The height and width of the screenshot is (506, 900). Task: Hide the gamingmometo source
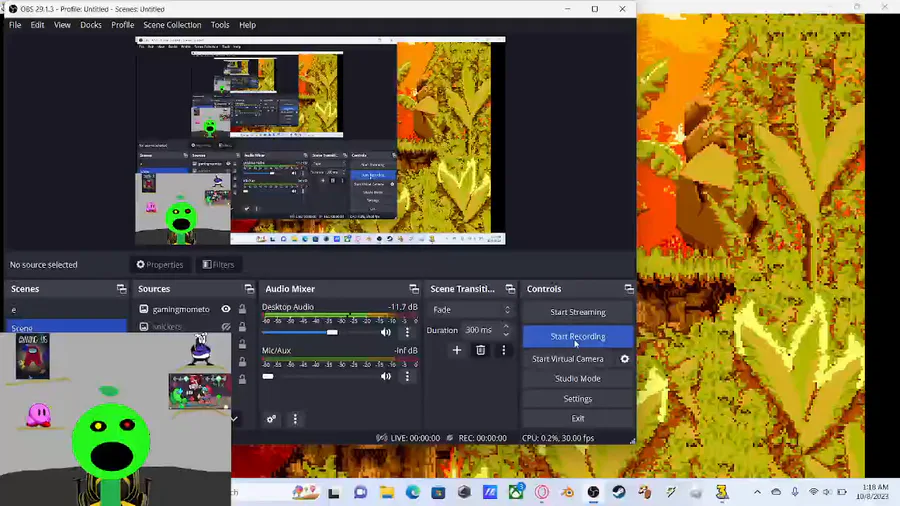coord(226,309)
